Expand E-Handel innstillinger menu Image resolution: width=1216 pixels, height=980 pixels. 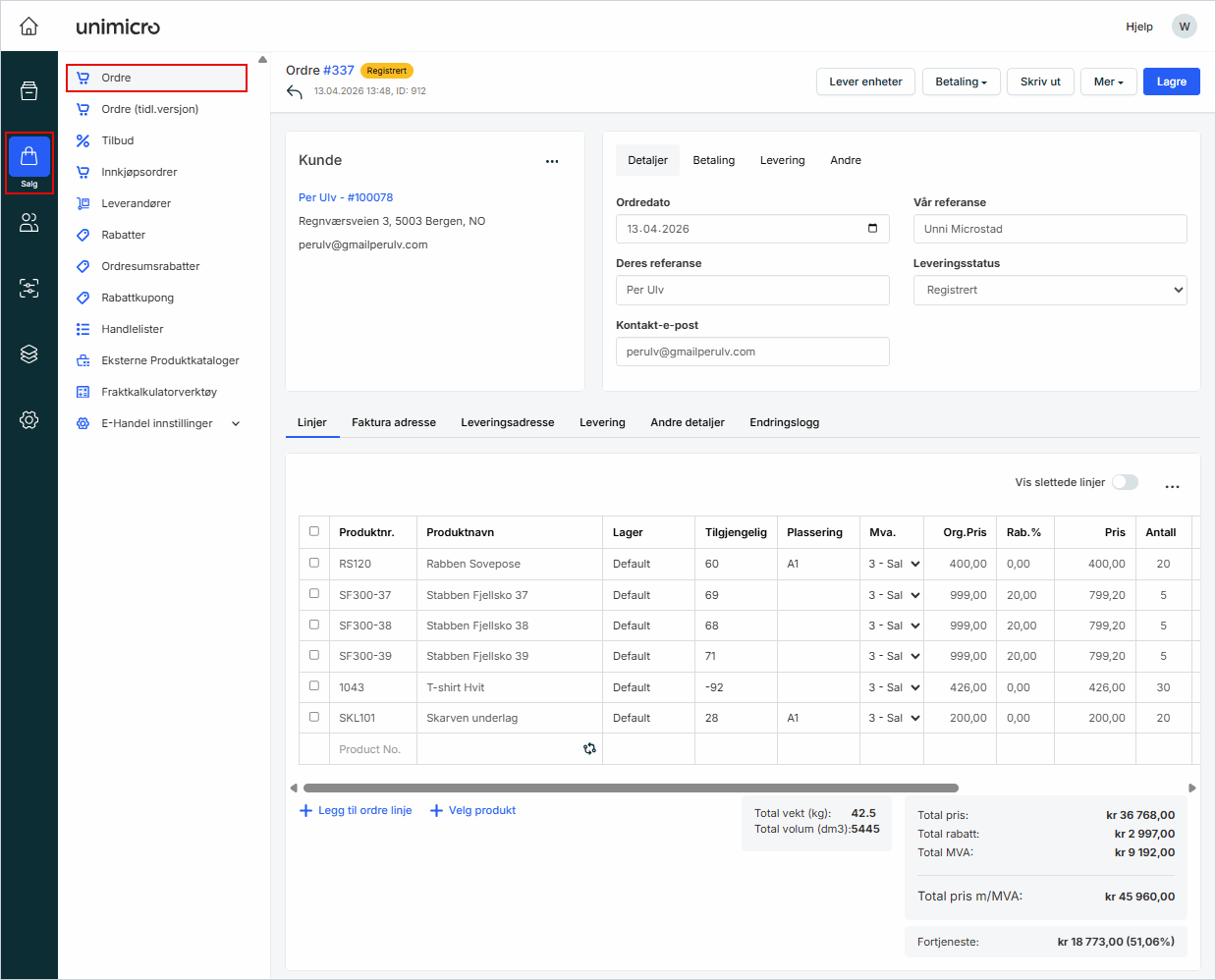tap(236, 423)
